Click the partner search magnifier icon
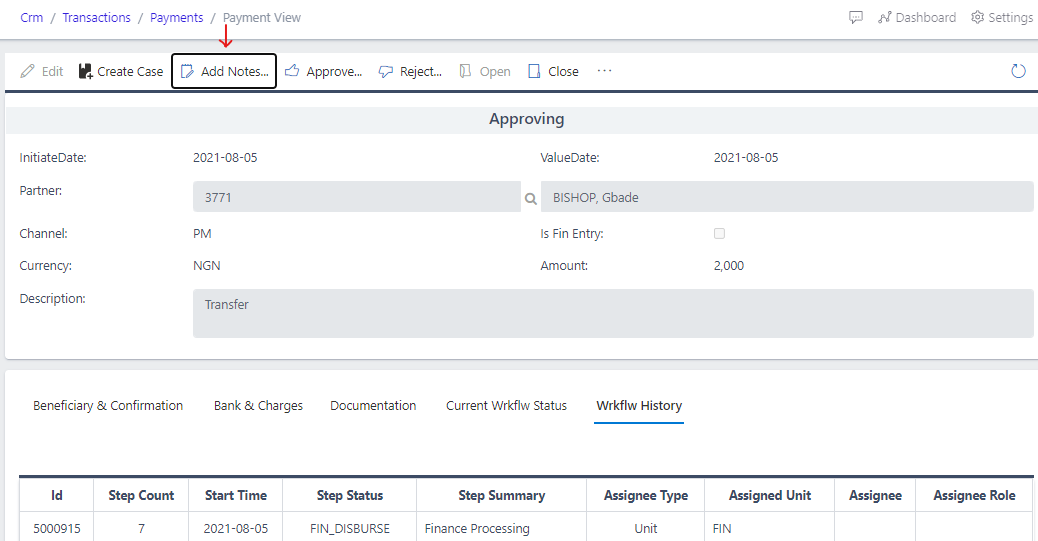 click(530, 198)
